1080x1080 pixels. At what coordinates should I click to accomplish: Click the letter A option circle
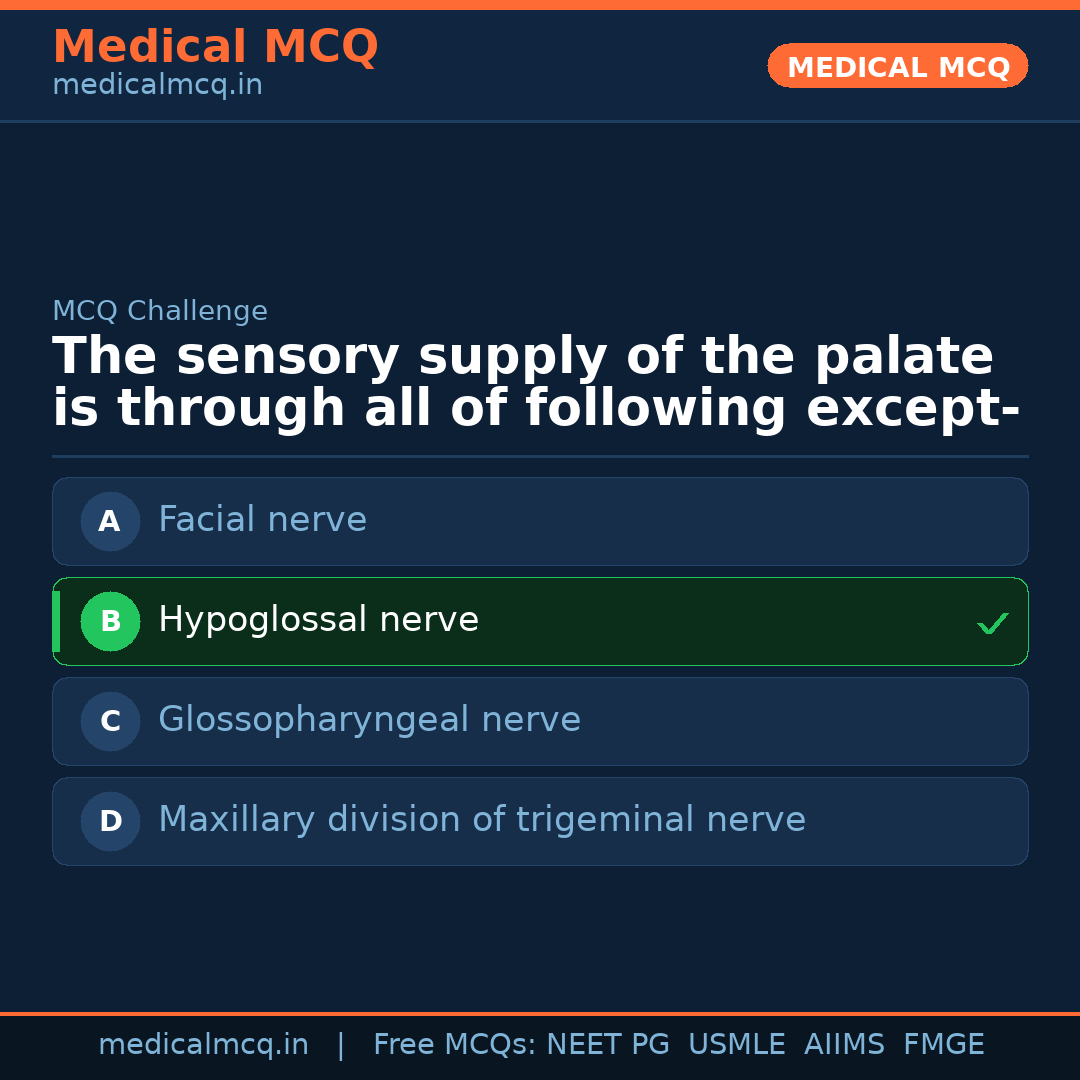tap(110, 521)
